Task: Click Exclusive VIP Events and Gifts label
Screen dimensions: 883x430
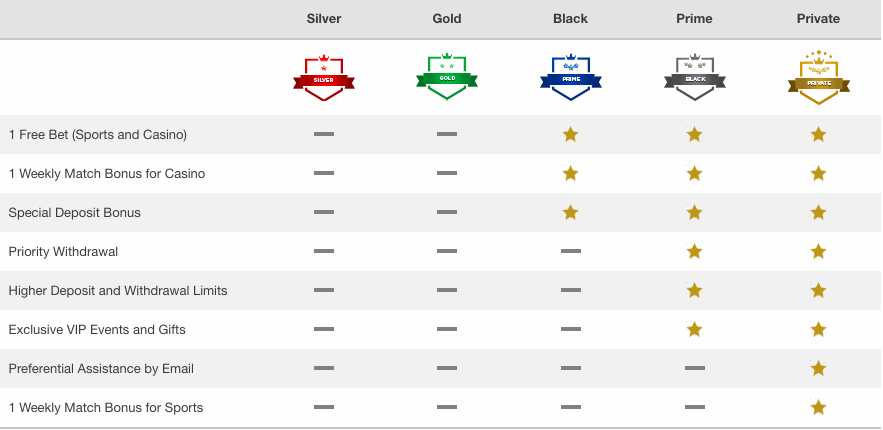Action: [x=97, y=329]
